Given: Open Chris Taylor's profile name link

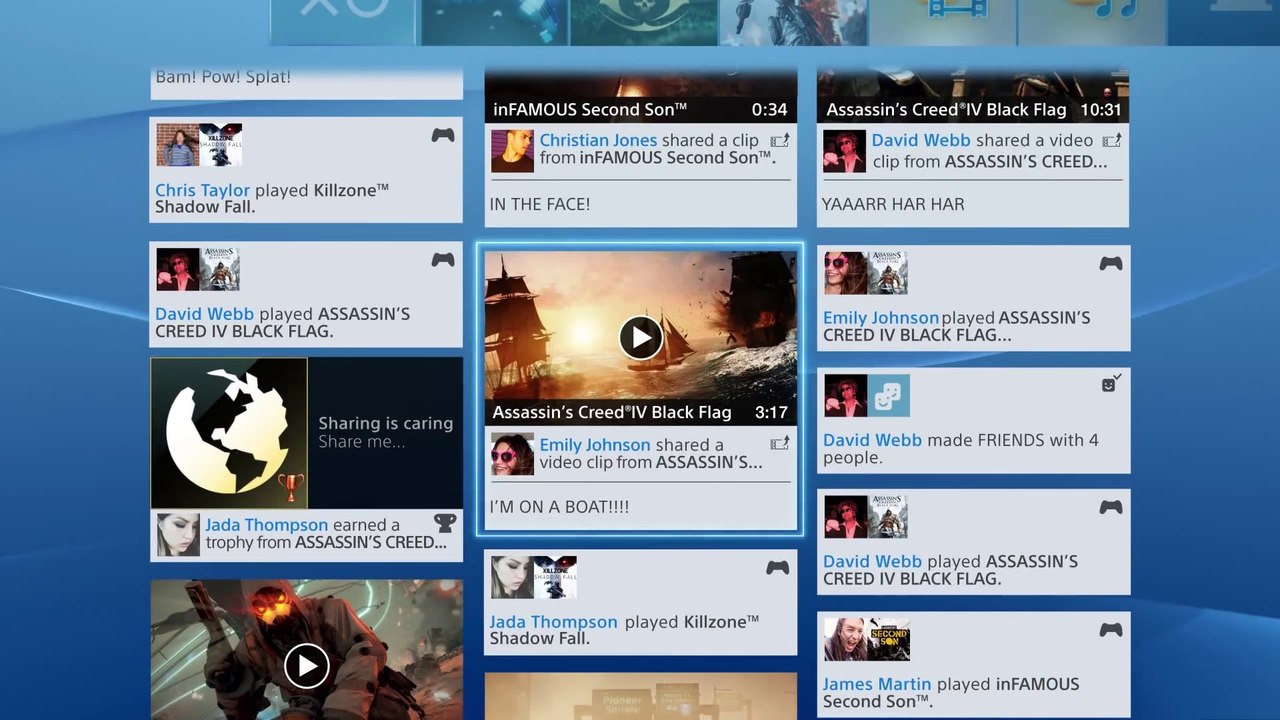Looking at the screenshot, I should pyautogui.click(x=202, y=190).
